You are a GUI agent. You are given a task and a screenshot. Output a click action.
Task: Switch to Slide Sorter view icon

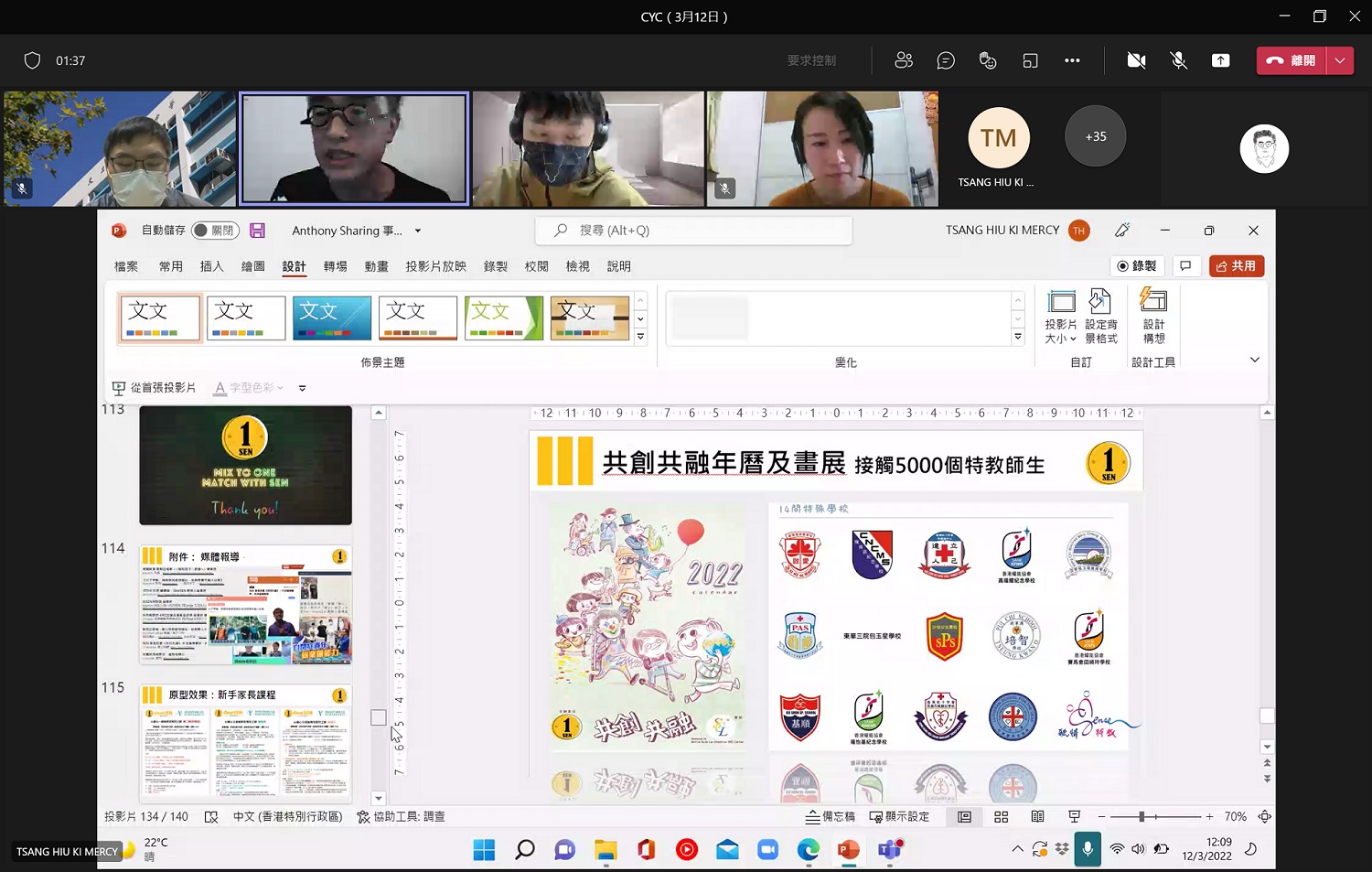[1001, 817]
